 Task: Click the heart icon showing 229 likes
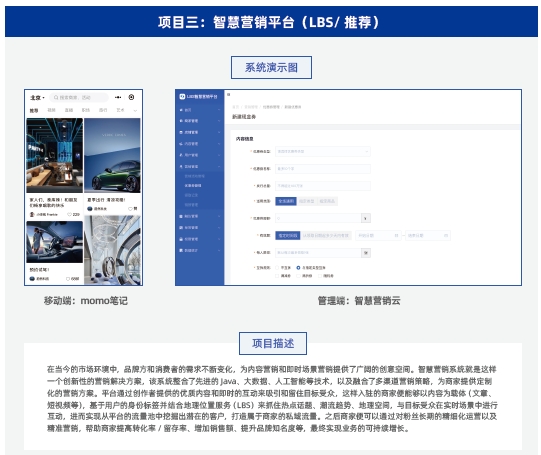[69, 215]
